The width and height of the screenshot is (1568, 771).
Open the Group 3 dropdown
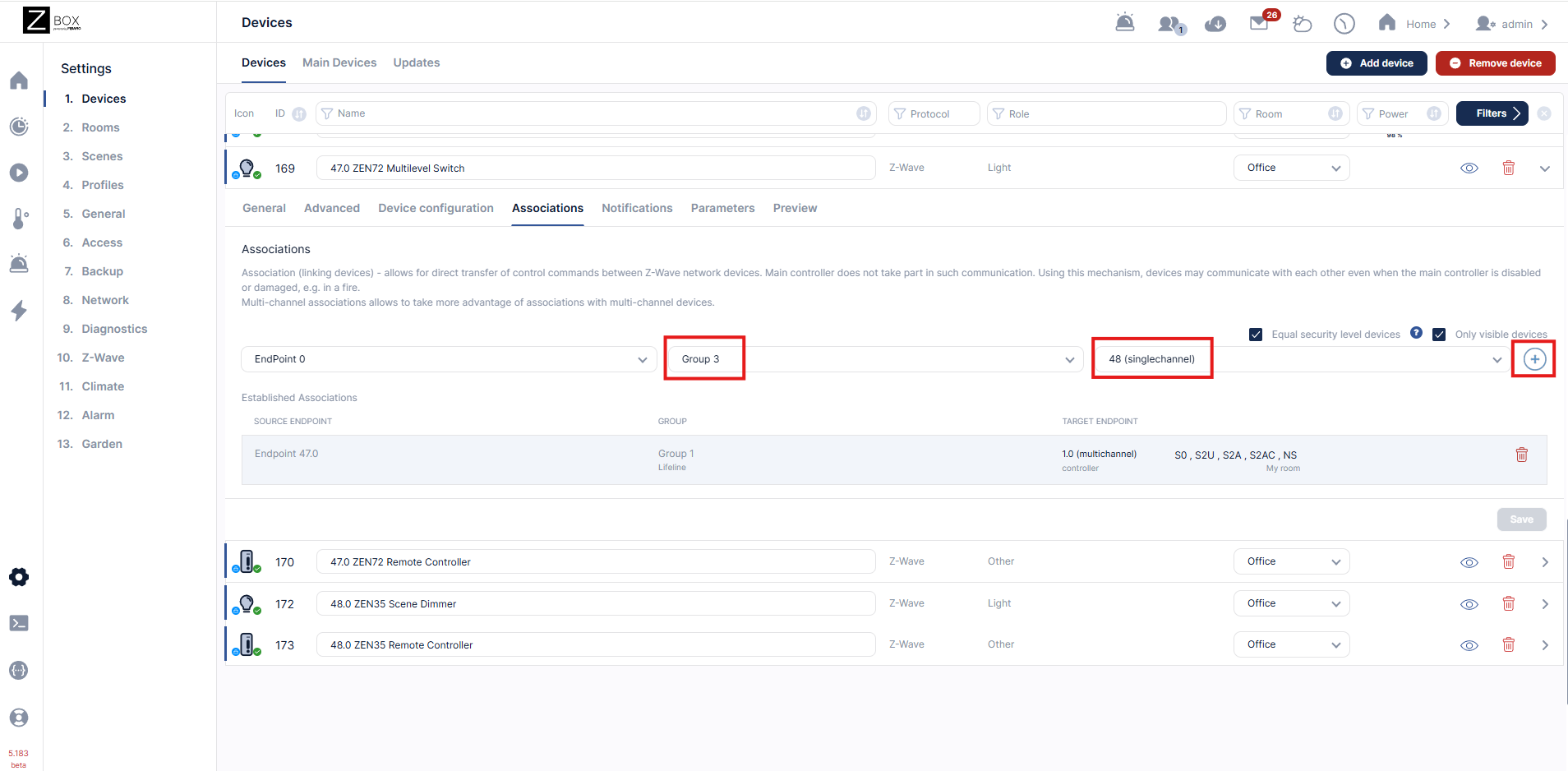click(x=871, y=359)
